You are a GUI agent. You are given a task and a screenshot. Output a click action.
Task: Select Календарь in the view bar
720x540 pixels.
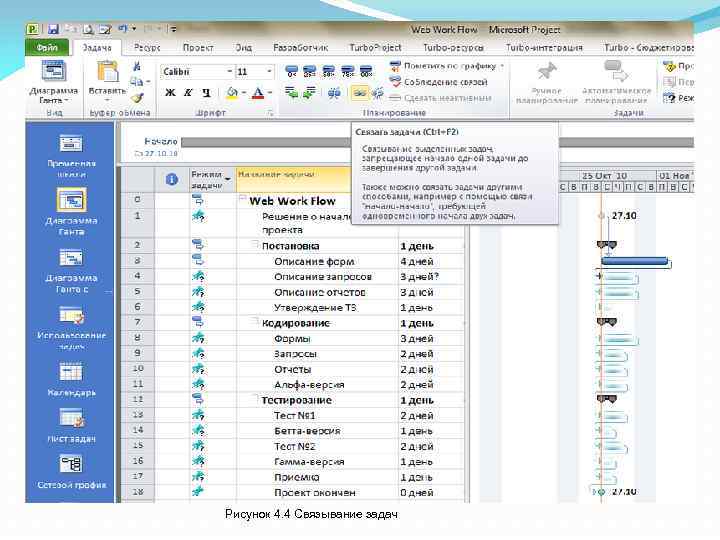[71, 379]
